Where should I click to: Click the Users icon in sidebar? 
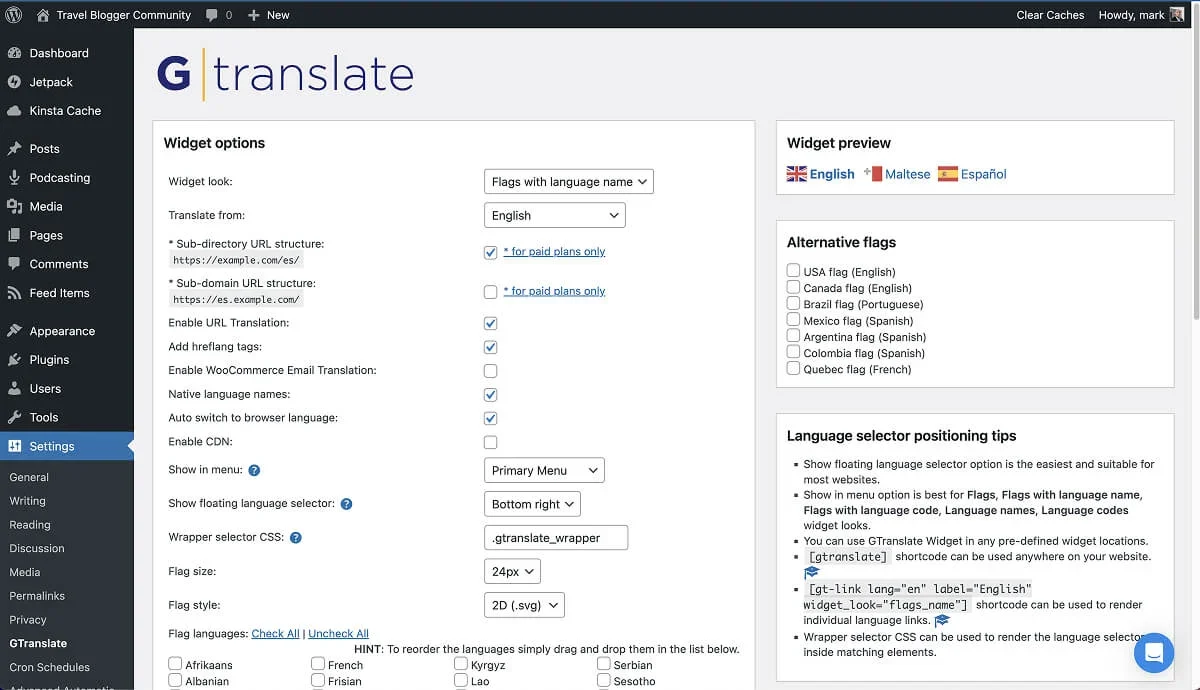[14, 388]
